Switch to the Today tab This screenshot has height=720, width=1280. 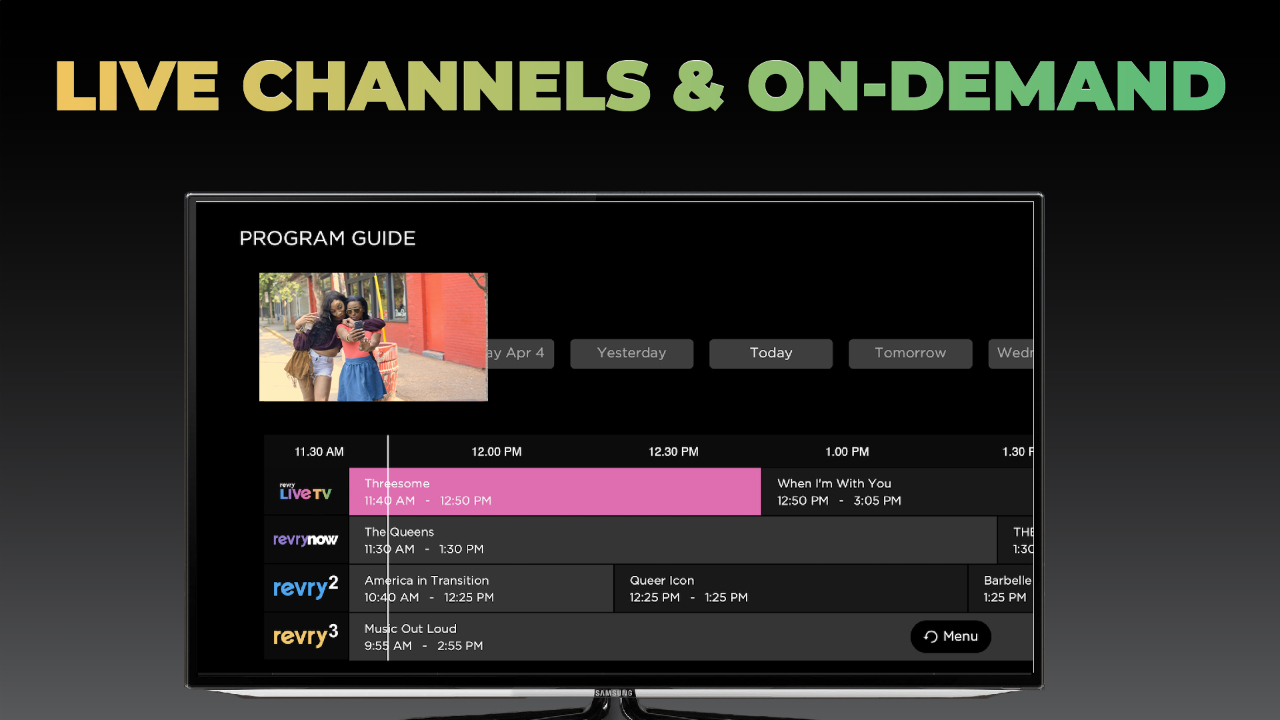coord(770,353)
